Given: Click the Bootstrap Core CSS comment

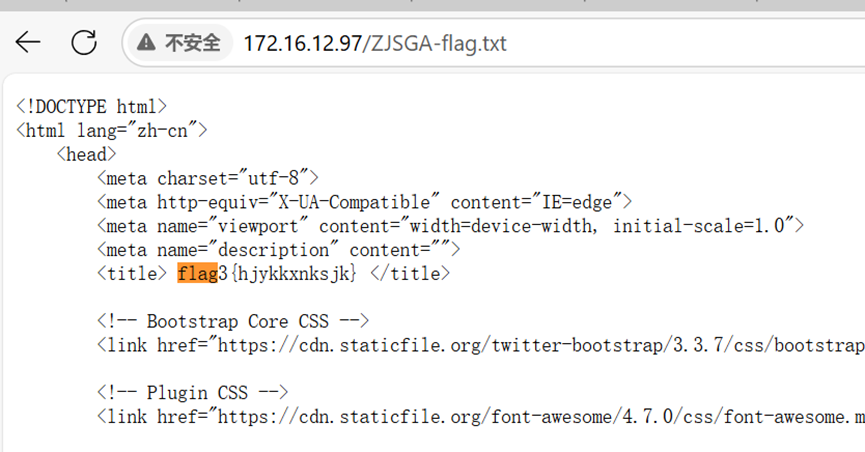Looking at the screenshot, I should tap(233, 321).
